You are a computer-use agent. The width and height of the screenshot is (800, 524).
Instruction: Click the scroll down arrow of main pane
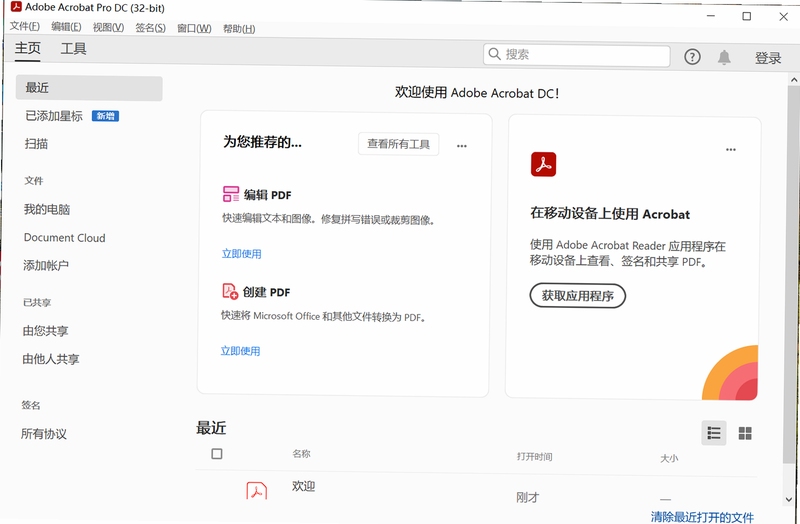pyautogui.click(x=789, y=500)
